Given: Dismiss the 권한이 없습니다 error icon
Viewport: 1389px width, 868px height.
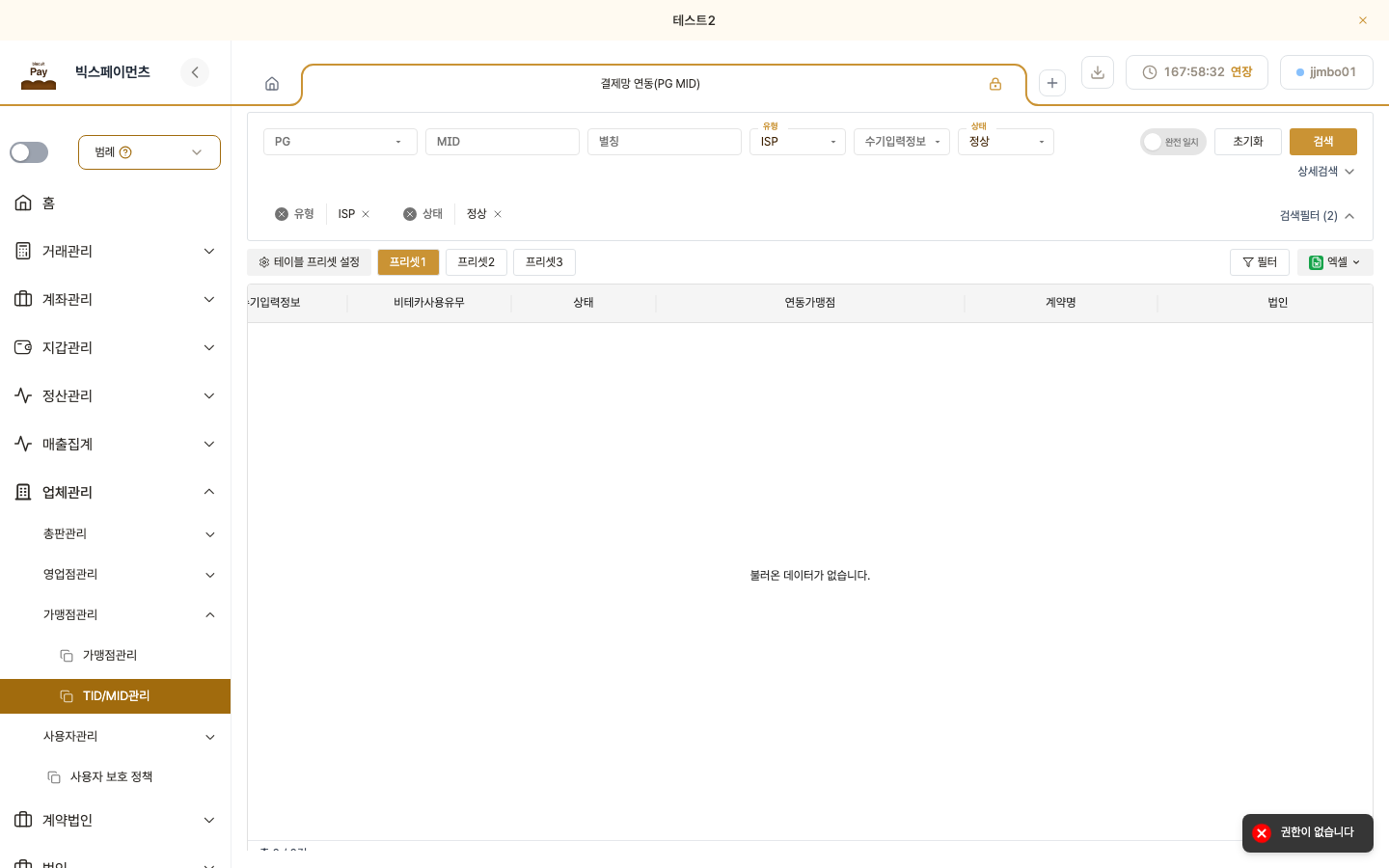Looking at the screenshot, I should pyautogui.click(x=1262, y=833).
